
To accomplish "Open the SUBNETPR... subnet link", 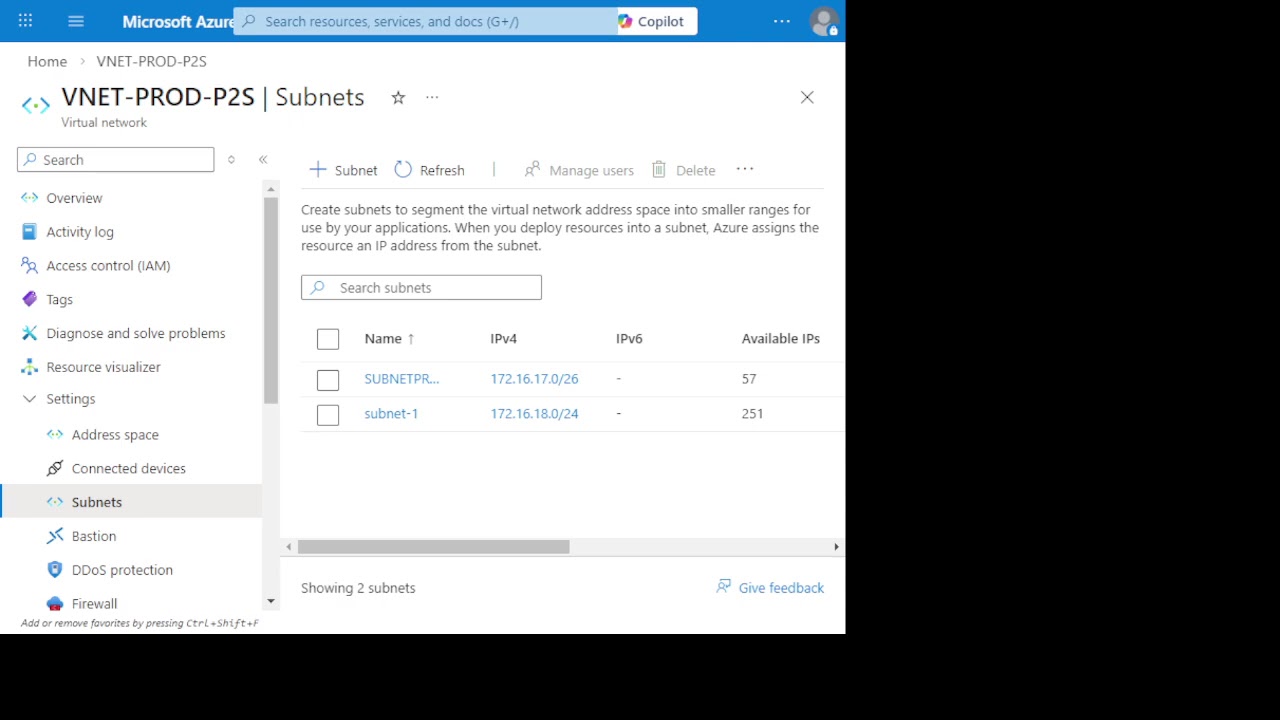I will click(x=401, y=379).
